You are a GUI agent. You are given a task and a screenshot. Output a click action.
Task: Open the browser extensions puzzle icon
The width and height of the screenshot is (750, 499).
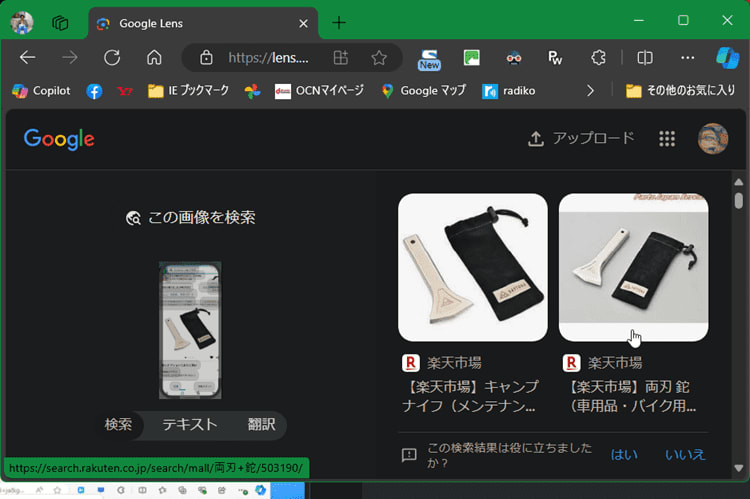click(x=599, y=58)
